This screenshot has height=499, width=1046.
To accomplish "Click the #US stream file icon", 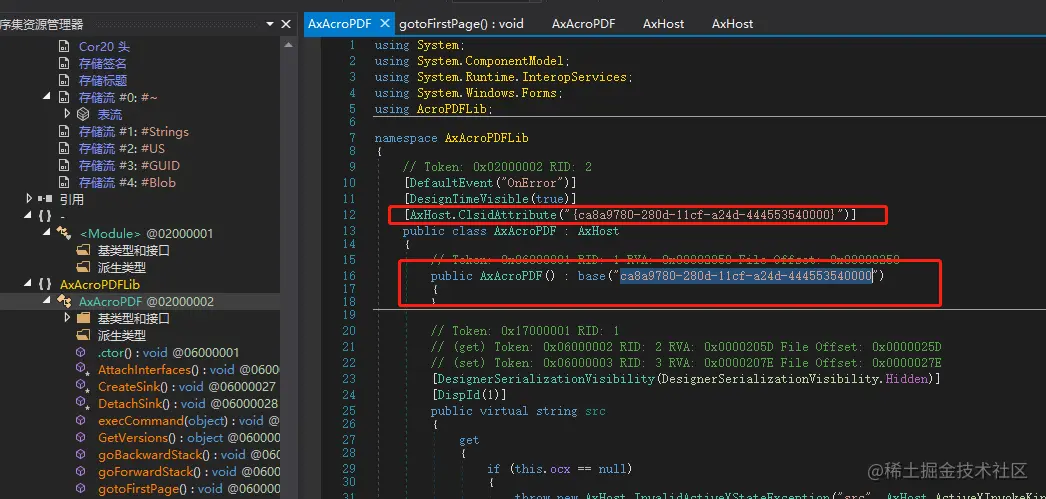I will click(x=64, y=149).
